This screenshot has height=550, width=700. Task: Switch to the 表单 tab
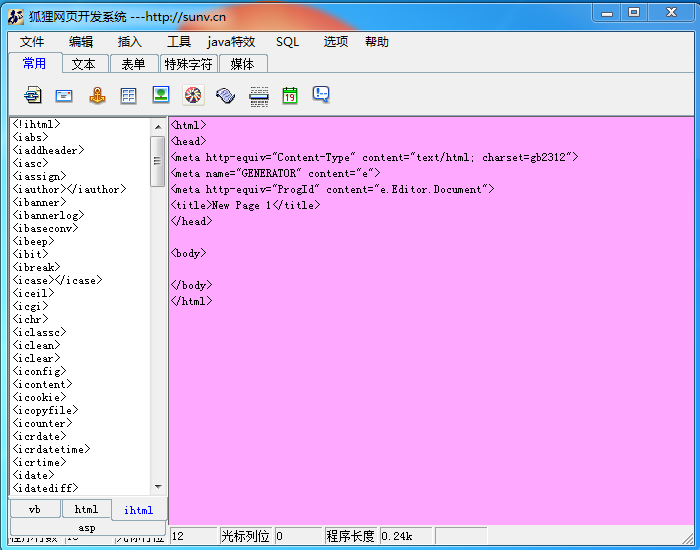click(133, 64)
